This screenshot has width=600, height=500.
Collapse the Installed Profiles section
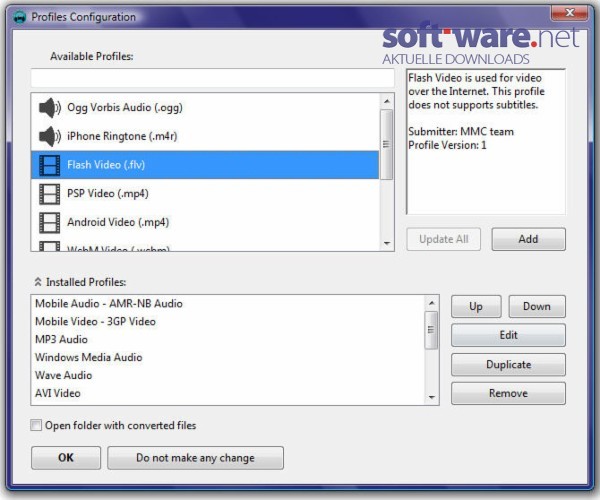point(38,282)
